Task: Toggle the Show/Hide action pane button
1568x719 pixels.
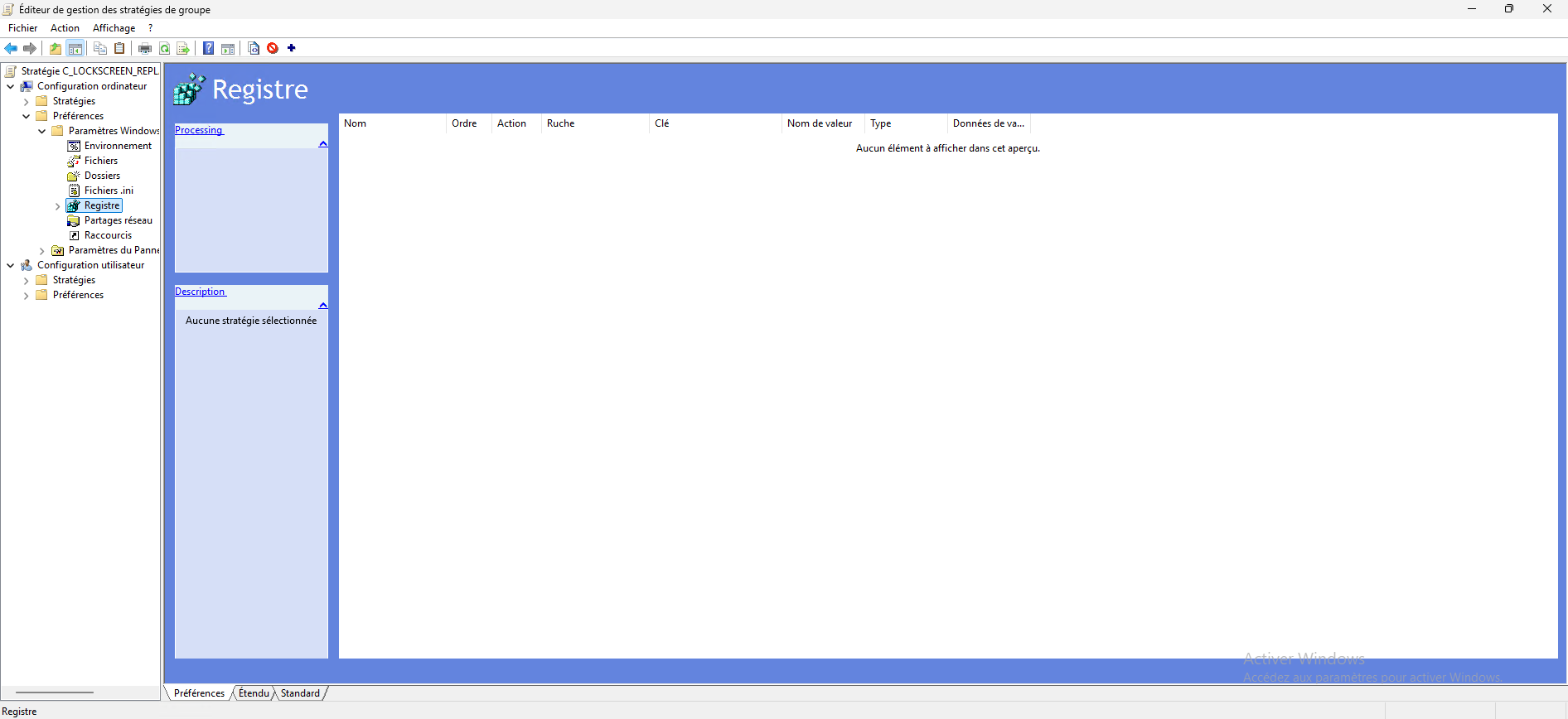Action: 228,48
